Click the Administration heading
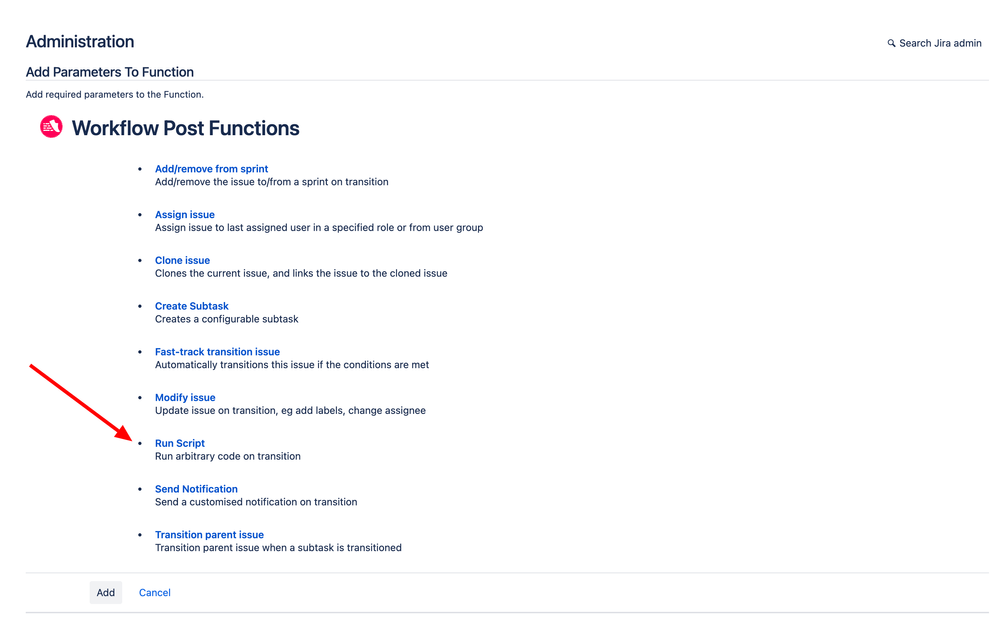Viewport: 999px width, 627px height. [x=80, y=41]
